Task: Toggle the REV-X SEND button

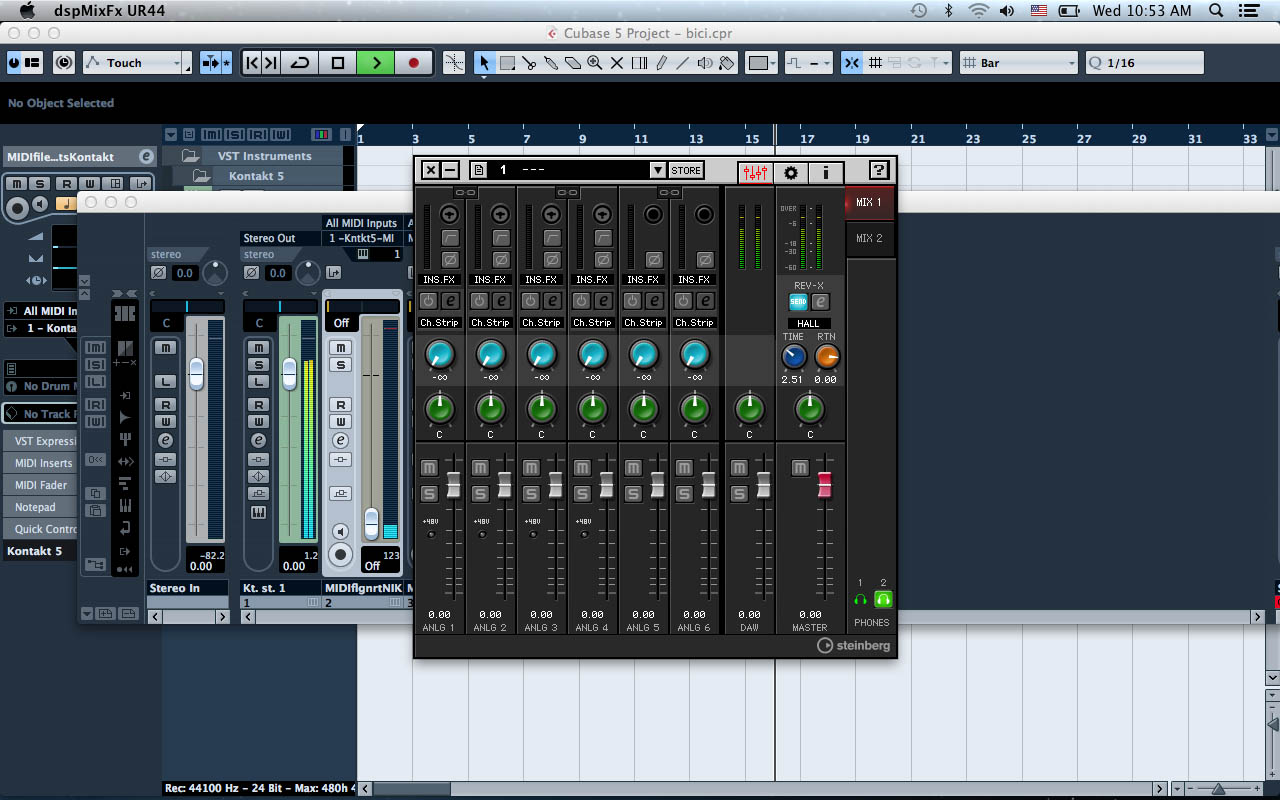Action: 798,302
